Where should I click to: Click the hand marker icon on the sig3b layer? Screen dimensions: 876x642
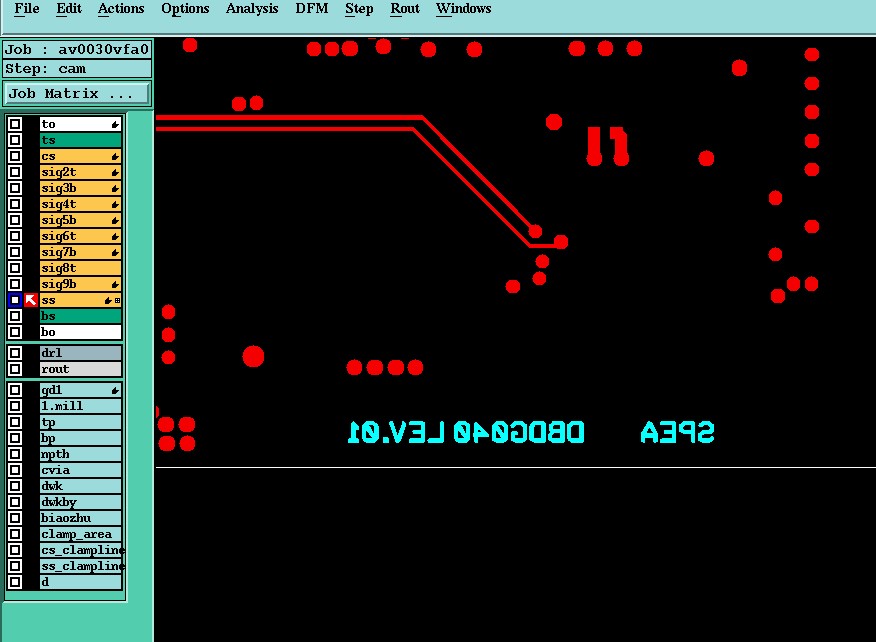(115, 188)
